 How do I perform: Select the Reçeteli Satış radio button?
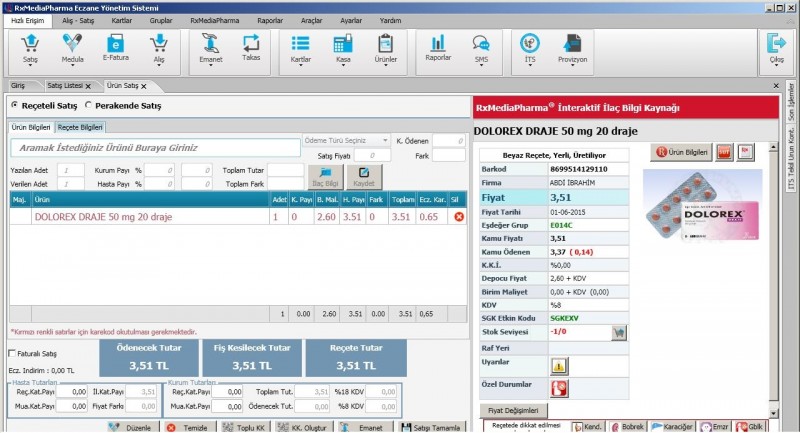pyautogui.click(x=15, y=106)
